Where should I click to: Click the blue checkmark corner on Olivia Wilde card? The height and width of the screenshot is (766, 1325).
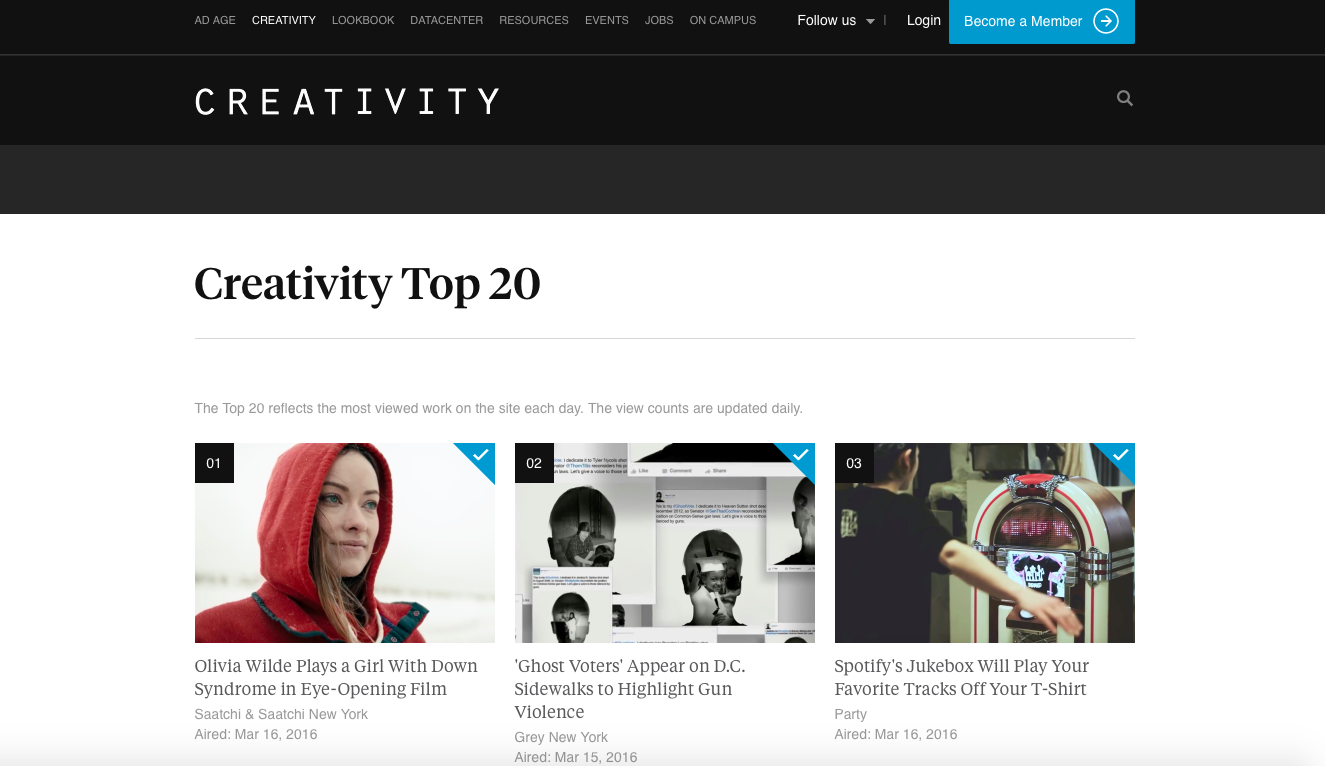(481, 456)
